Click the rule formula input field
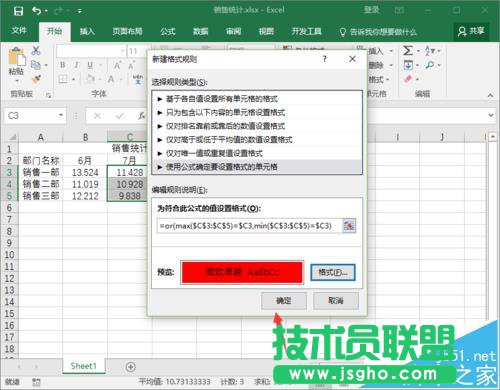Image resolution: width=500 pixels, height=390 pixels. 249,226
